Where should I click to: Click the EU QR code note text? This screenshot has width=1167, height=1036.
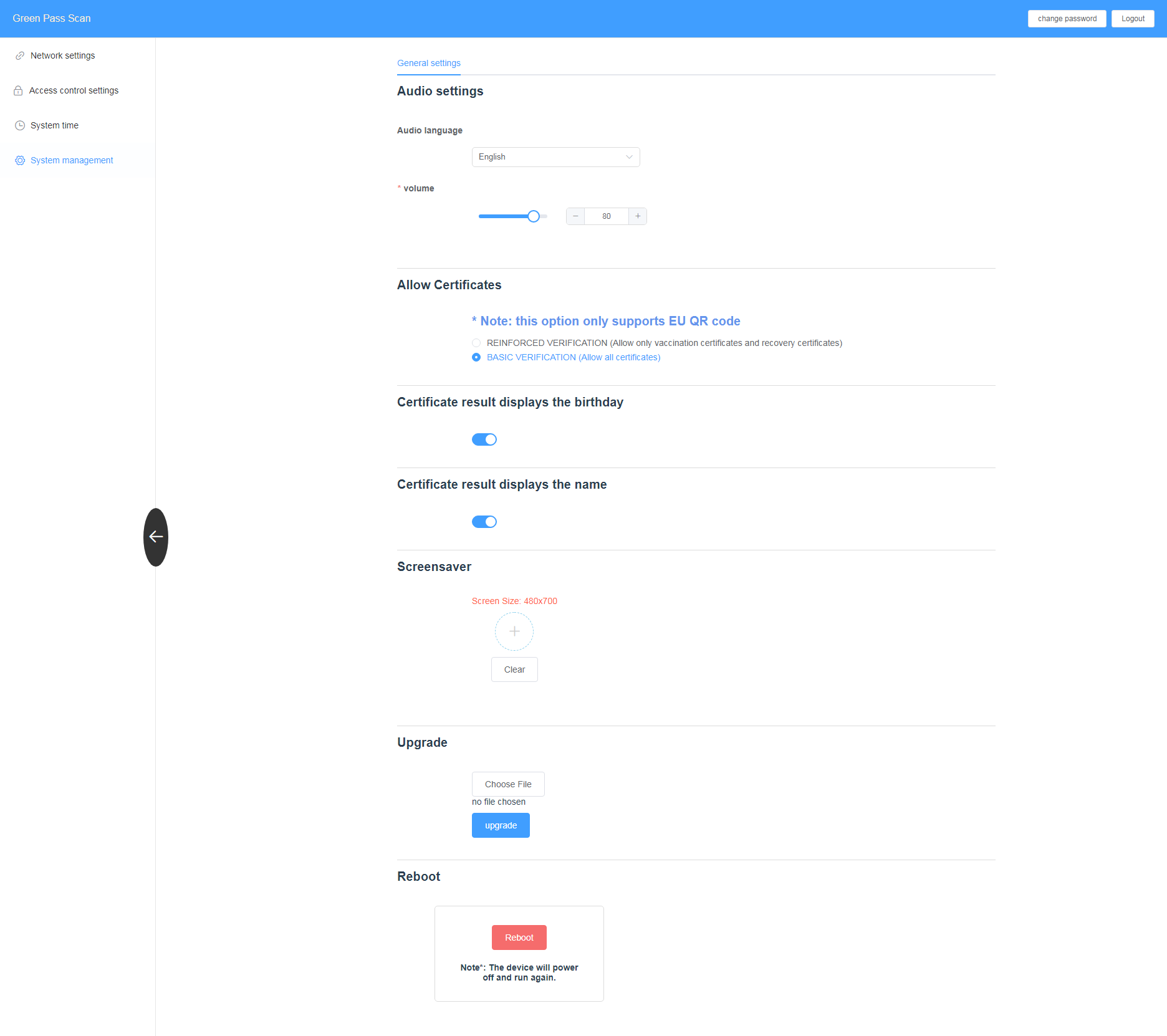pos(606,321)
